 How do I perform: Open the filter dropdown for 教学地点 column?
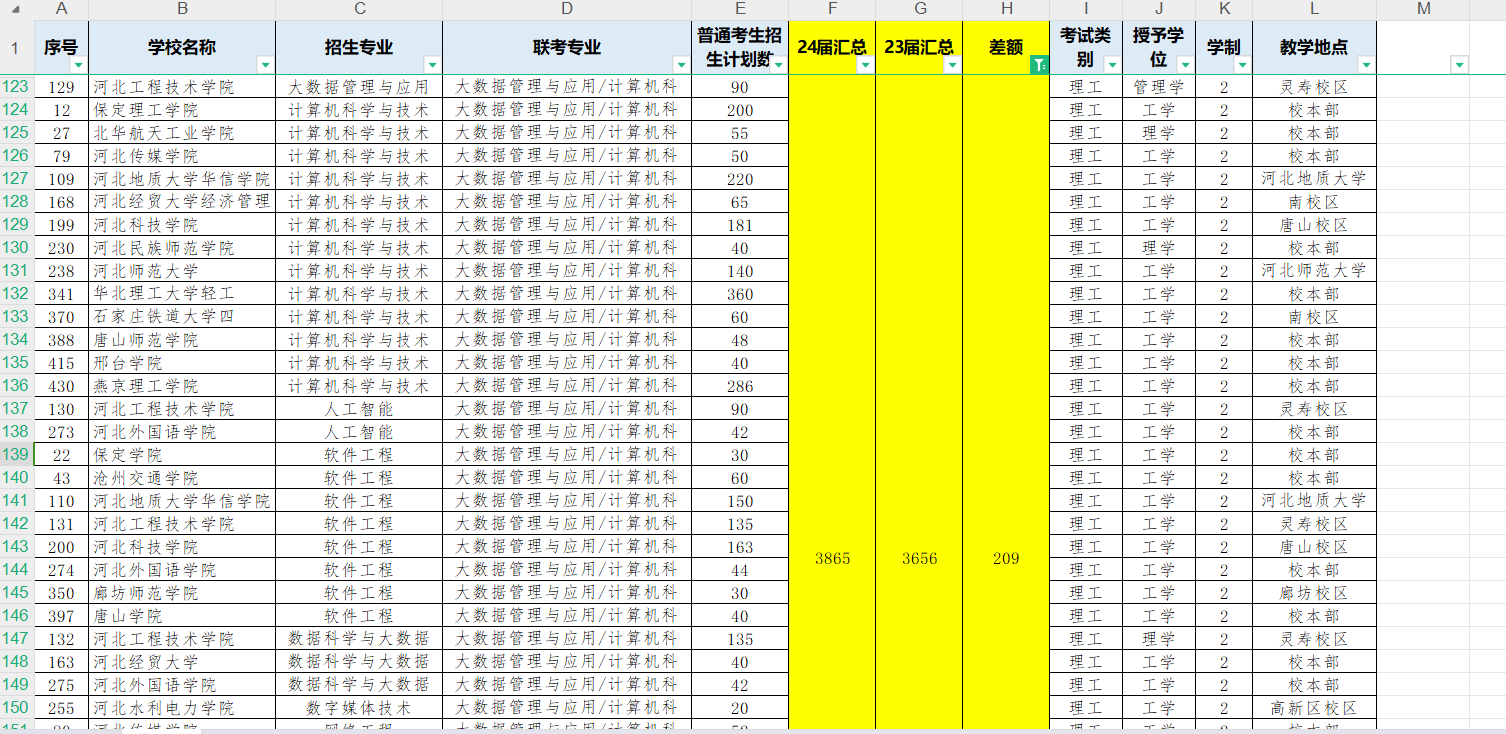coord(1366,65)
